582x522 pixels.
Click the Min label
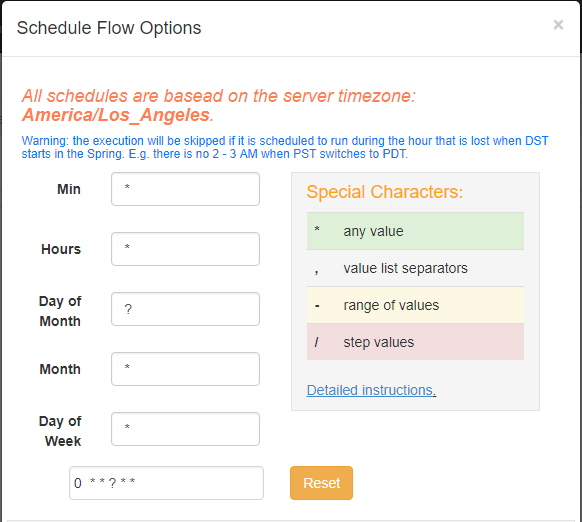coord(69,189)
